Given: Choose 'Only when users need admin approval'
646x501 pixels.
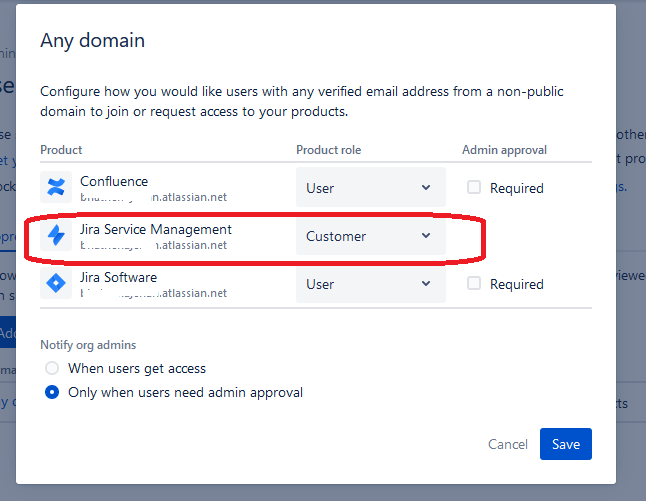Looking at the screenshot, I should 53,392.
